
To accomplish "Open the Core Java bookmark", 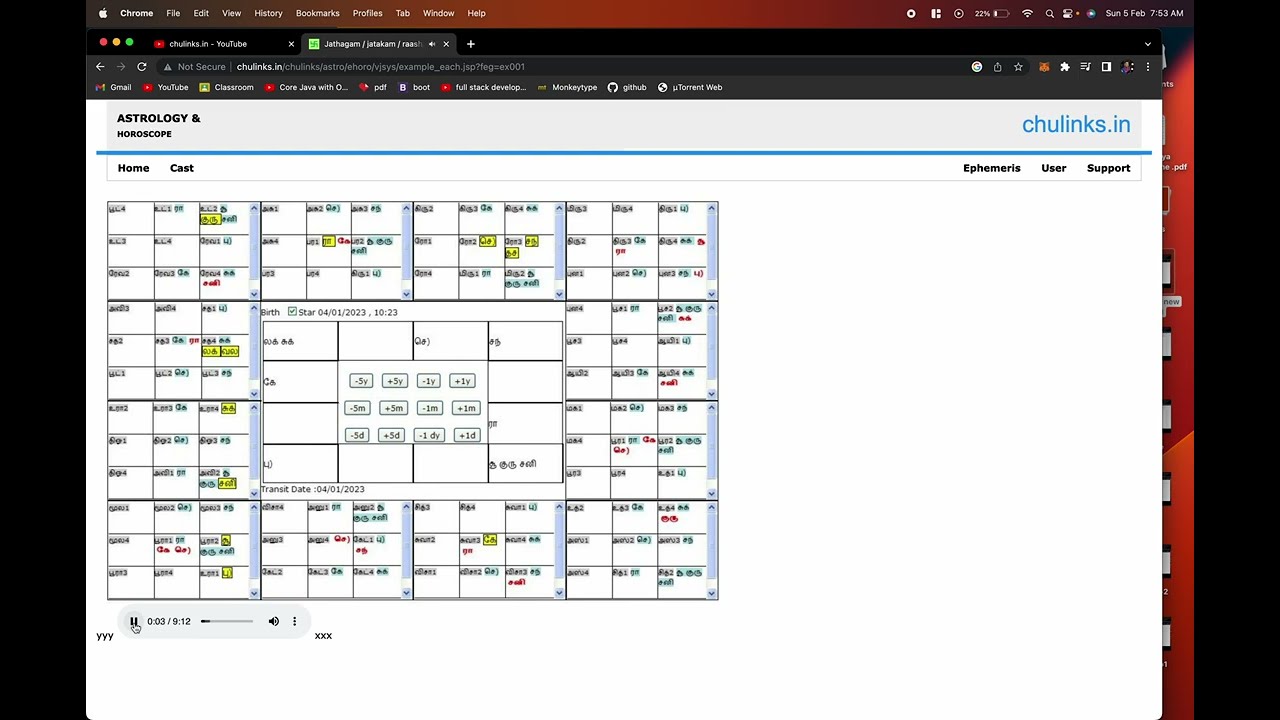I will 307,87.
